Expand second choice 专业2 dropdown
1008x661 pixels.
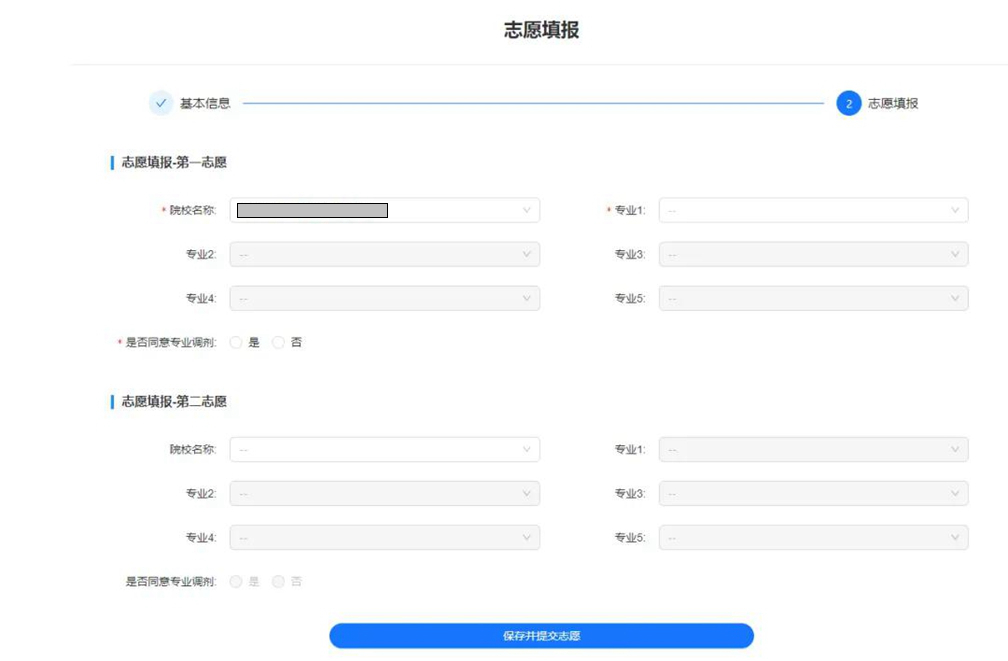tap(384, 493)
